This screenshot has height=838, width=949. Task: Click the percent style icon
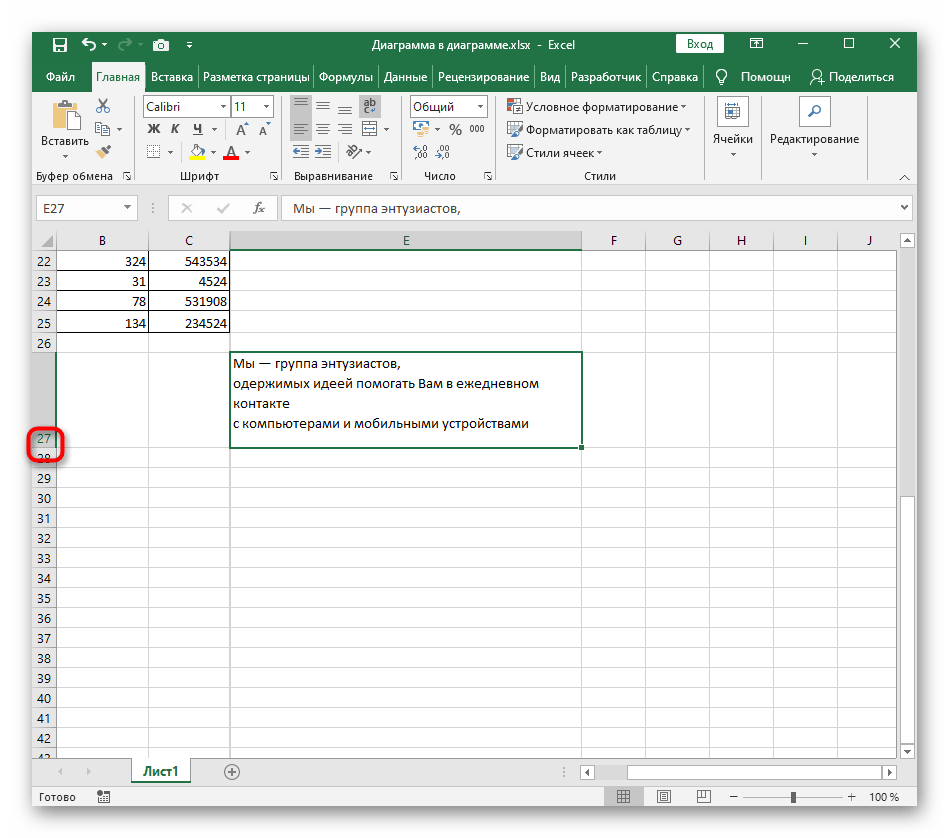point(456,130)
